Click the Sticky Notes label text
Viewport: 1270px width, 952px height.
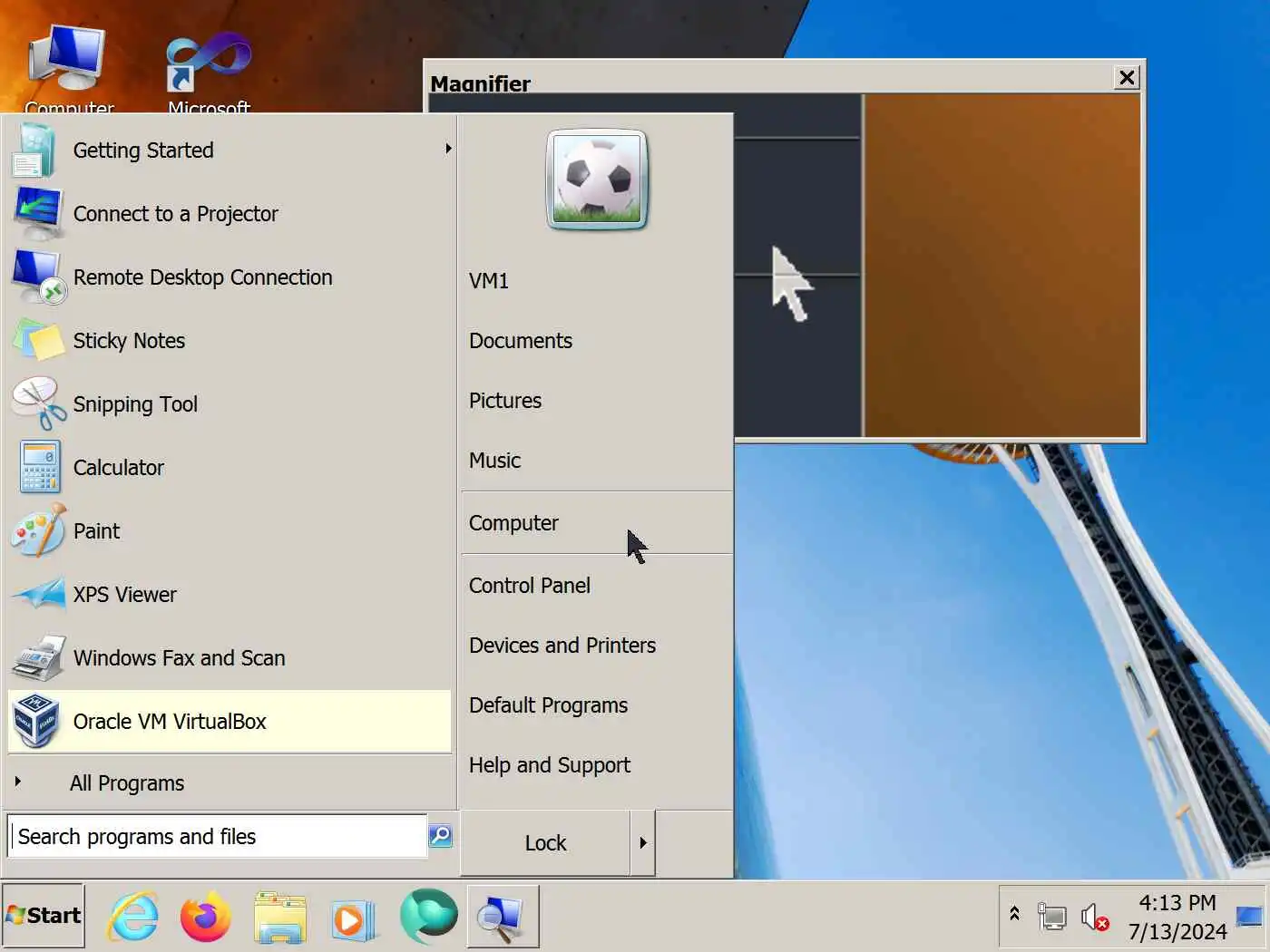click(x=129, y=341)
